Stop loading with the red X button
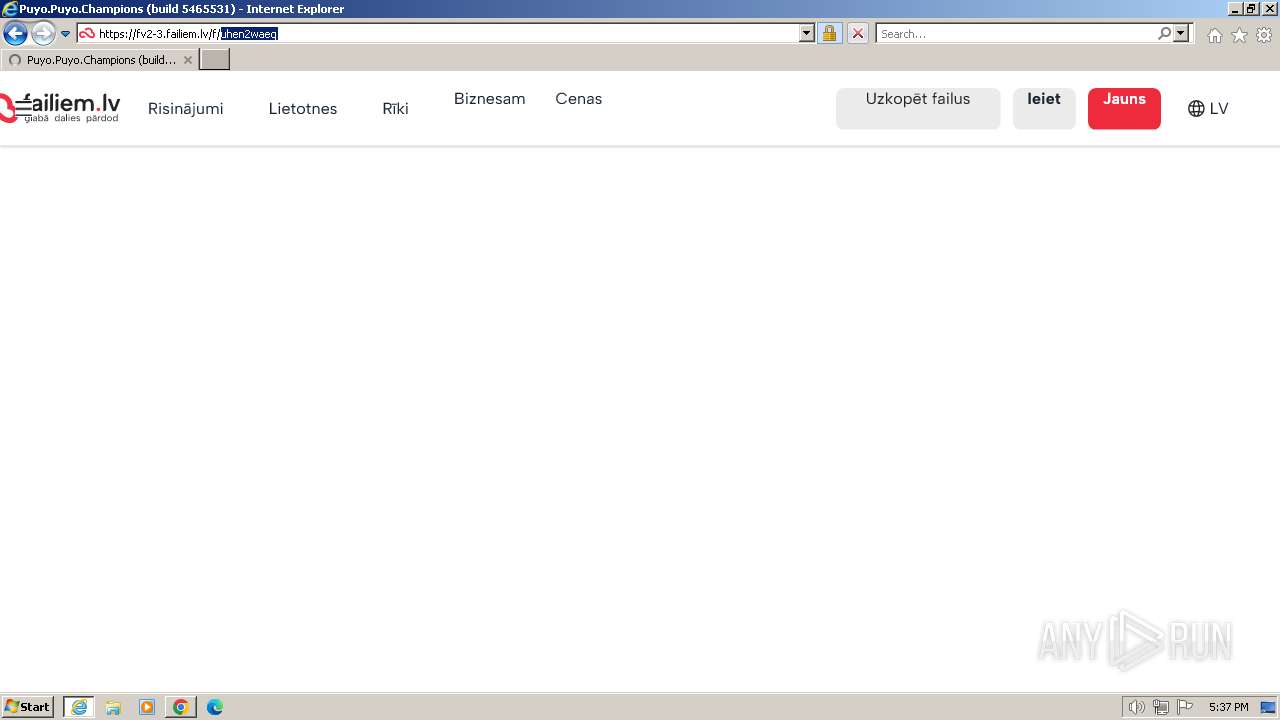This screenshot has height=720, width=1280. click(x=858, y=34)
